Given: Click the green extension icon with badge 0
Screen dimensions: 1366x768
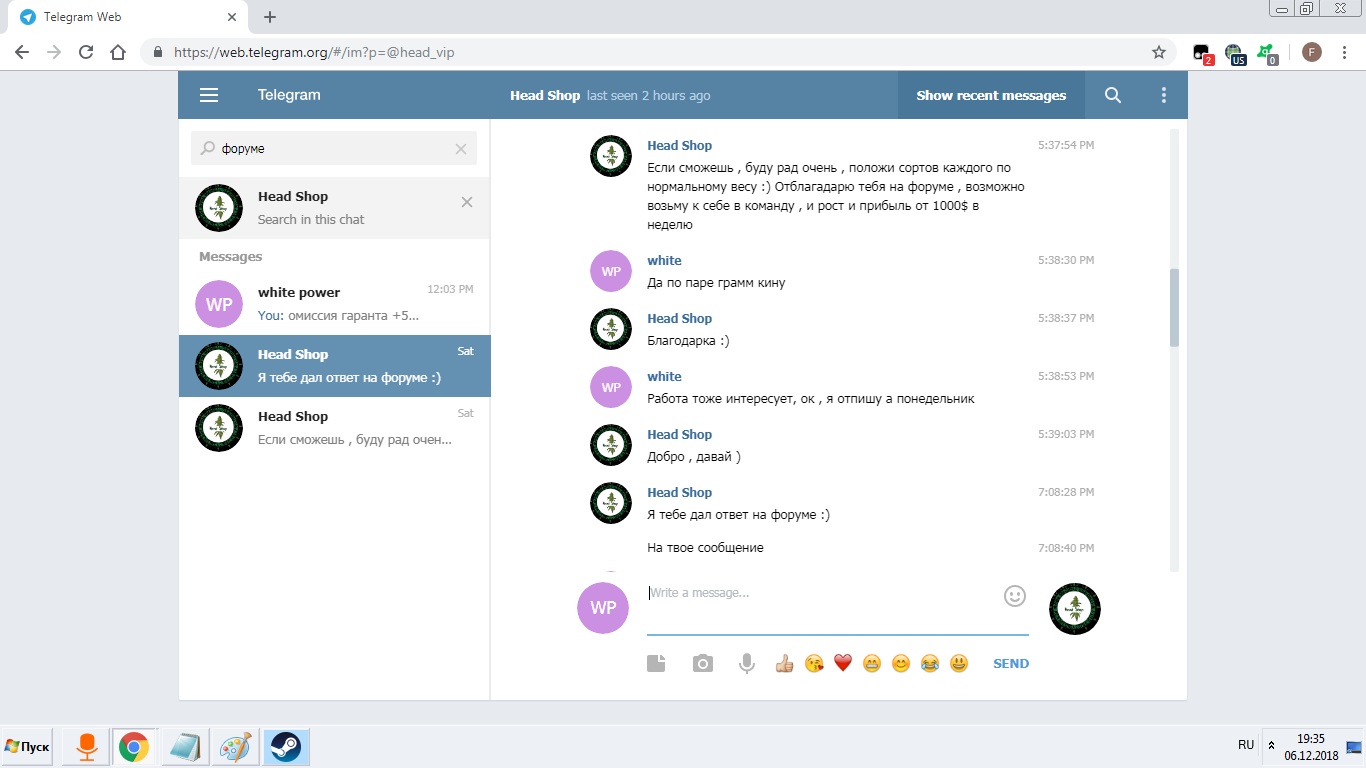Looking at the screenshot, I should pos(1267,53).
